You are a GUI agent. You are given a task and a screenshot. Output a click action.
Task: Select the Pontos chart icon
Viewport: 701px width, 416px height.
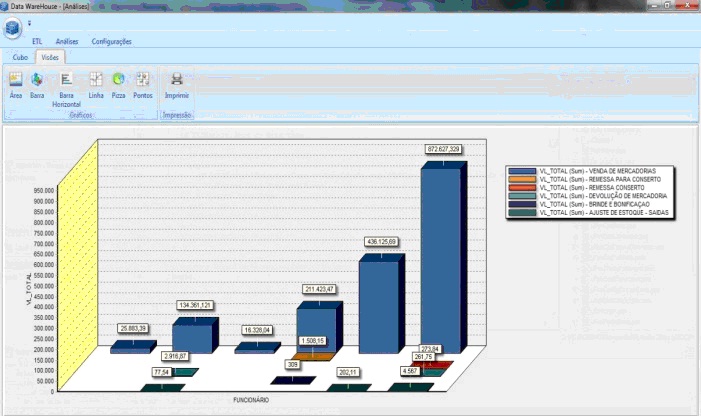[x=143, y=83]
